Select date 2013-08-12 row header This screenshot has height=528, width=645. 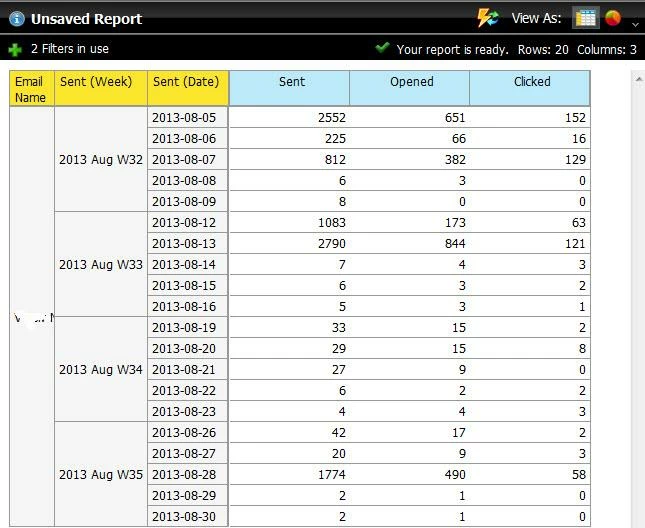188,222
